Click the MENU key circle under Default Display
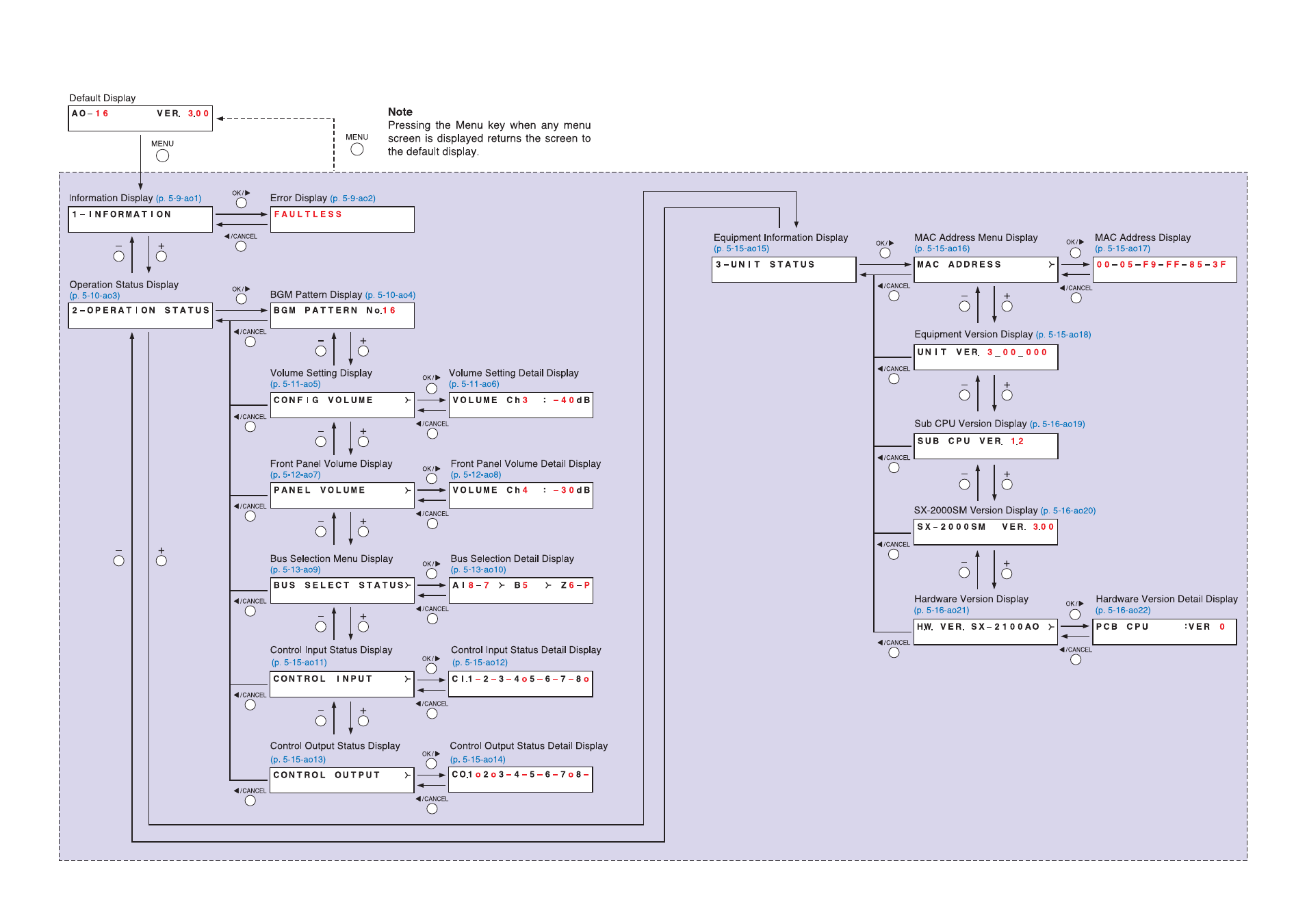This screenshot has width=1307, height=924. click(162, 155)
